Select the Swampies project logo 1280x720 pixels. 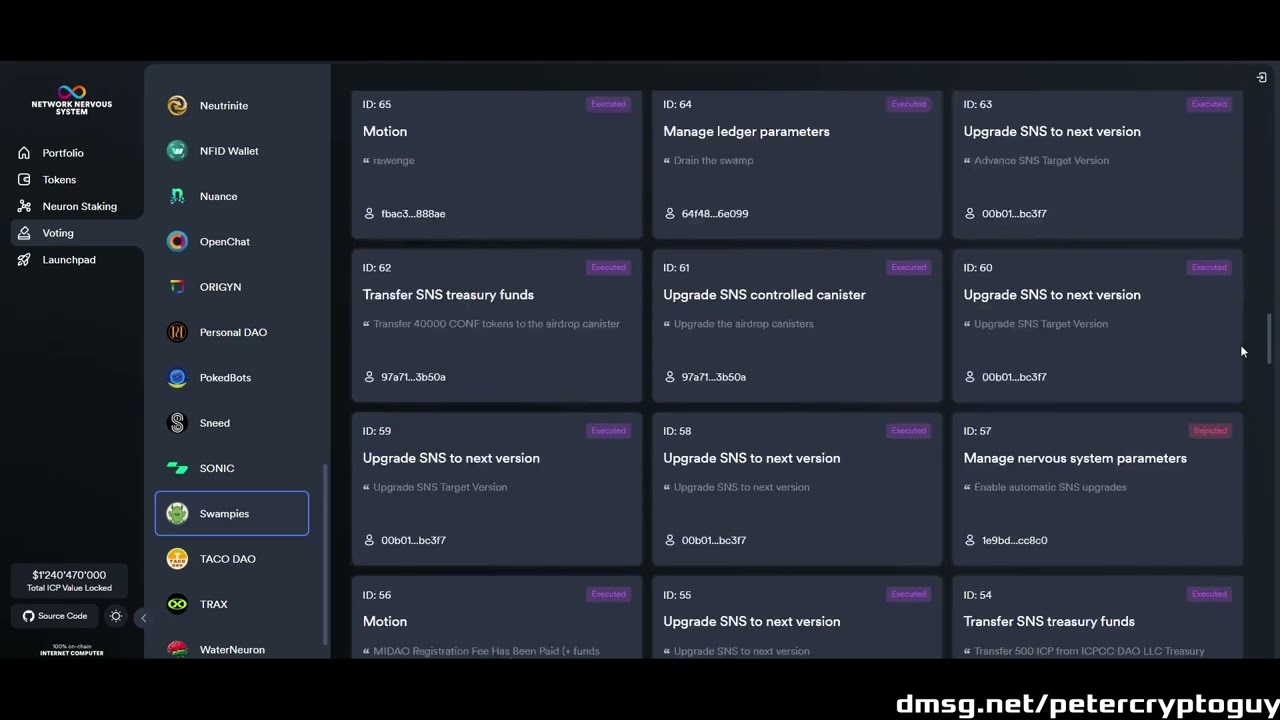pos(177,514)
